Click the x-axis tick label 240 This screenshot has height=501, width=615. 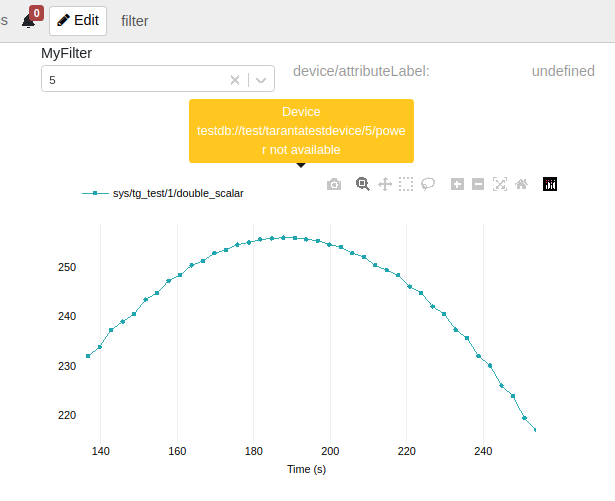click(483, 451)
